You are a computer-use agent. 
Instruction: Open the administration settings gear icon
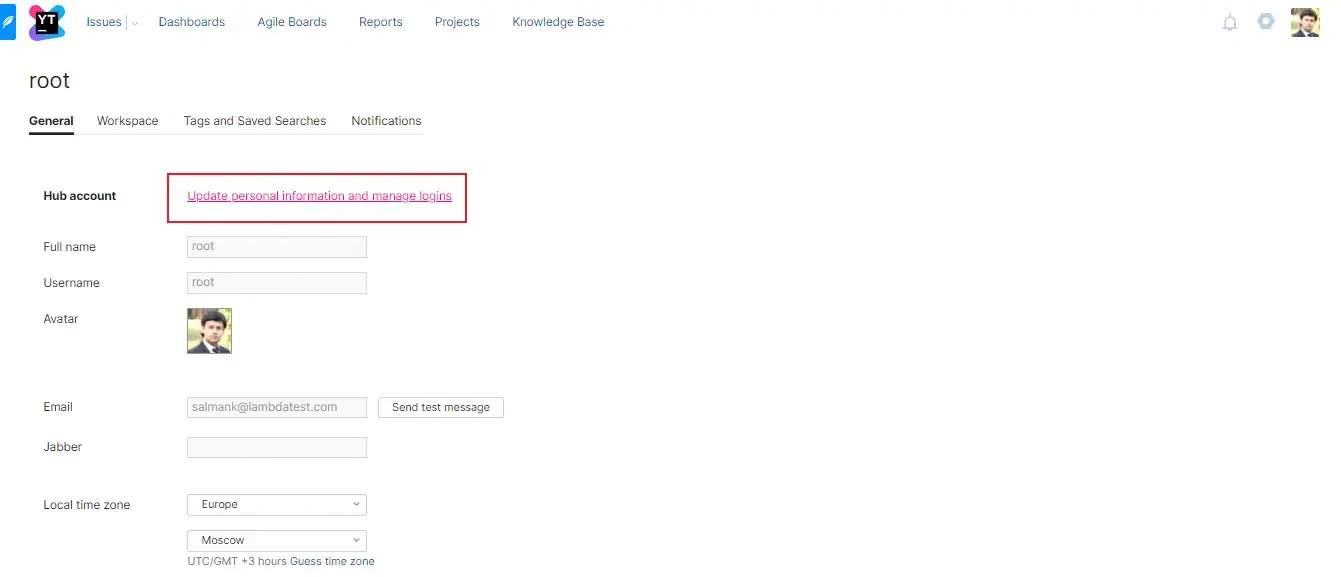pyautogui.click(x=1266, y=21)
